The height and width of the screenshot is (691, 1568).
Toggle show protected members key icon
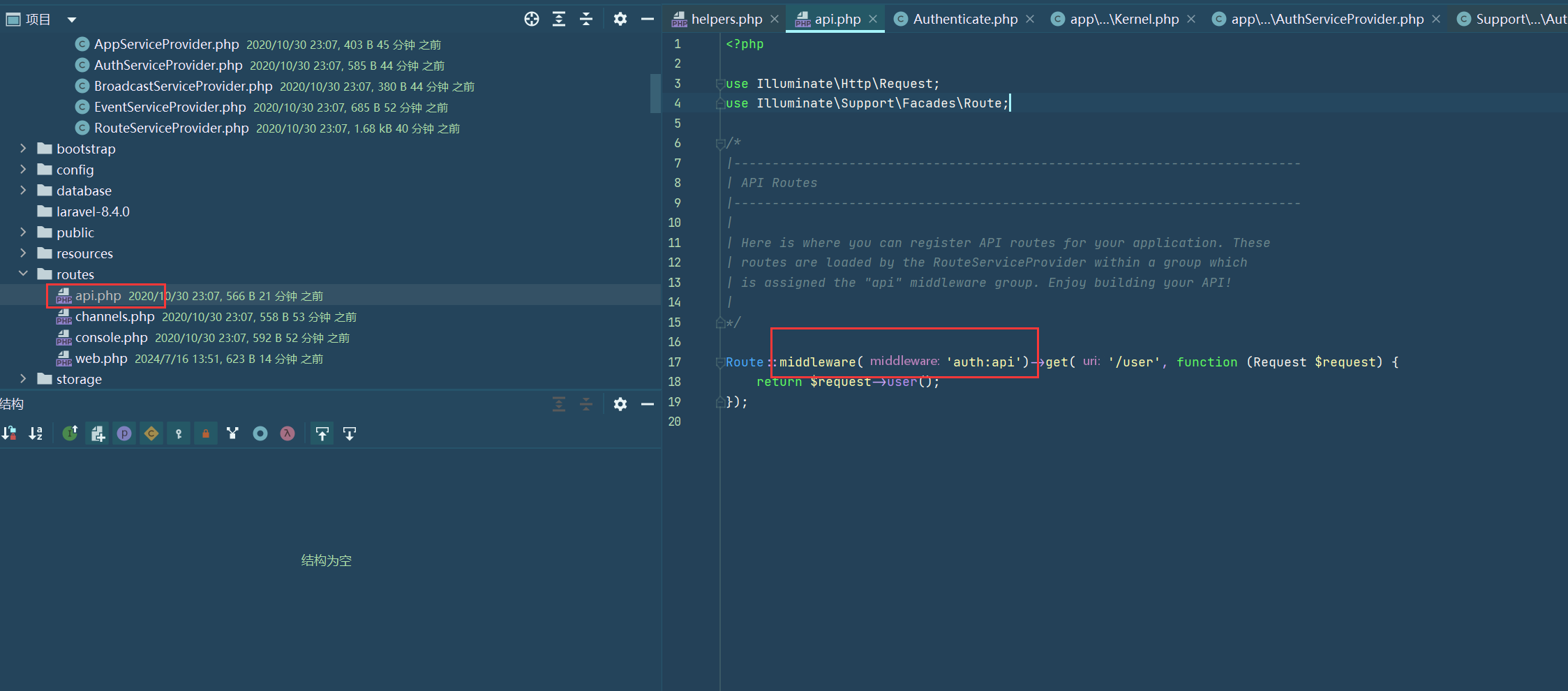[x=179, y=433]
